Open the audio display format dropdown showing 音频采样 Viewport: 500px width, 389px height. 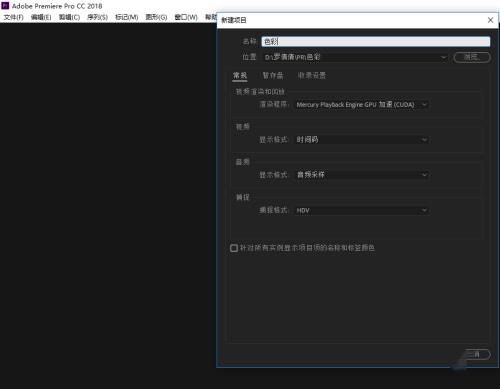362,175
